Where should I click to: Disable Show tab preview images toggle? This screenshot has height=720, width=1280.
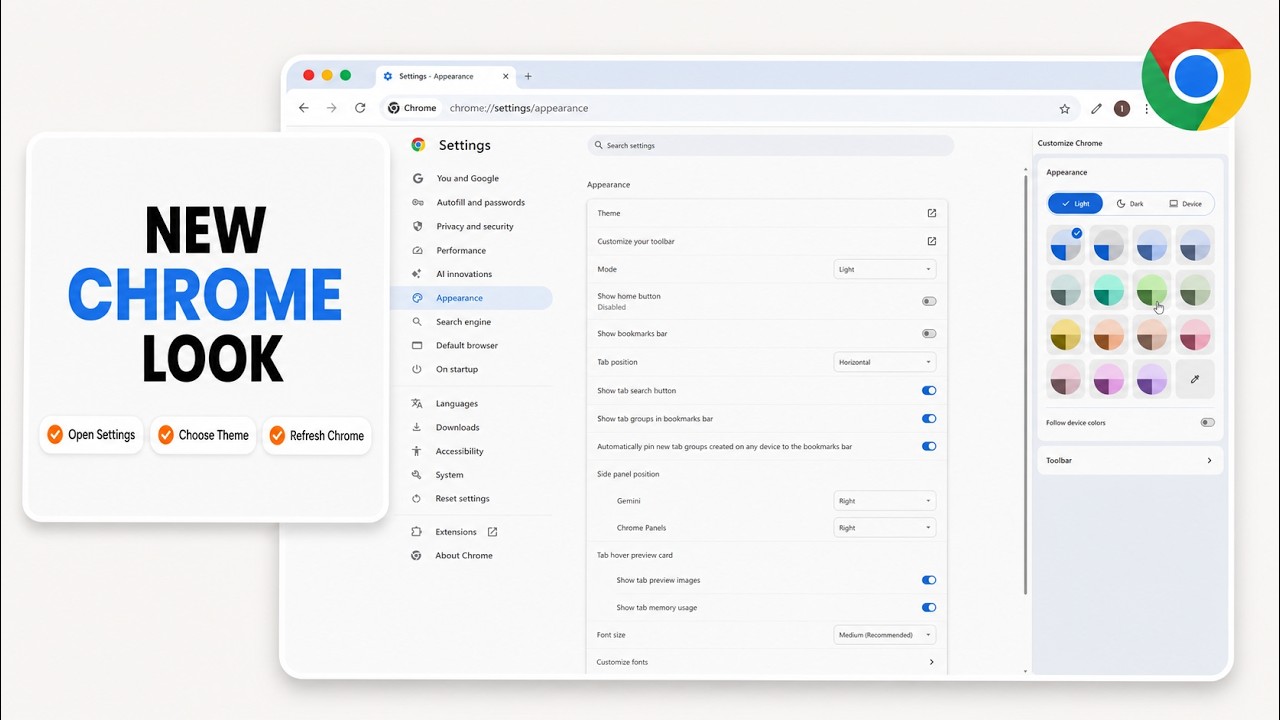[x=929, y=580]
